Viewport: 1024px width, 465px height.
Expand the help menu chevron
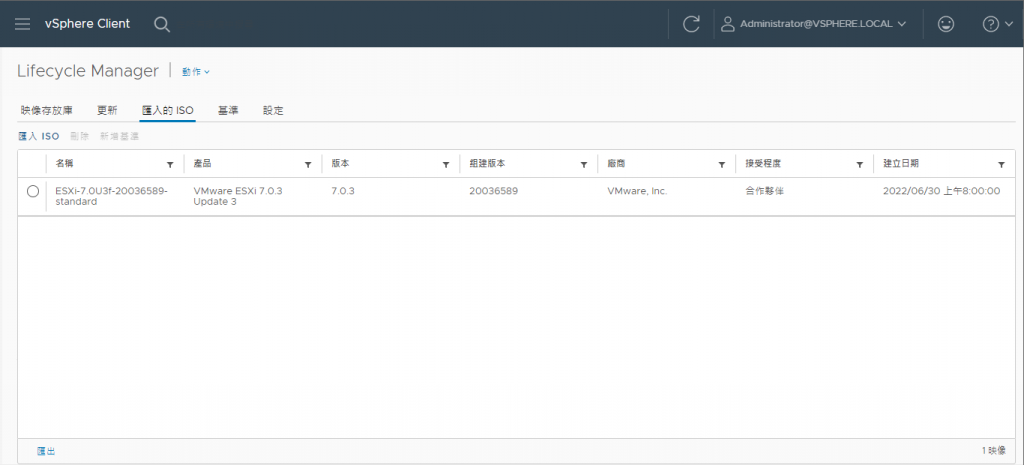coord(1008,24)
